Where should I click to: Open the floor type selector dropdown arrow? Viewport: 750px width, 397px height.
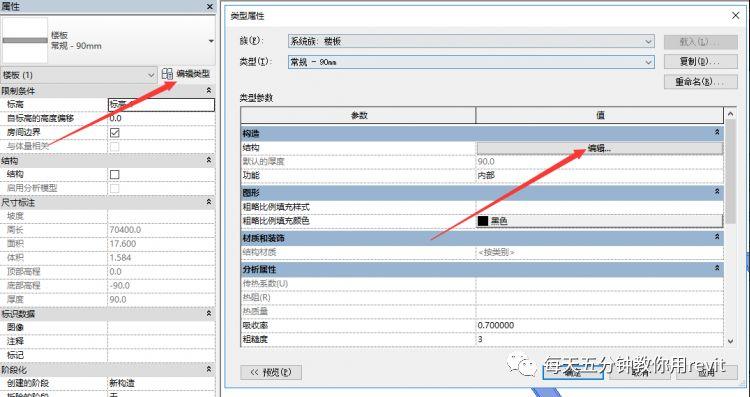click(211, 41)
